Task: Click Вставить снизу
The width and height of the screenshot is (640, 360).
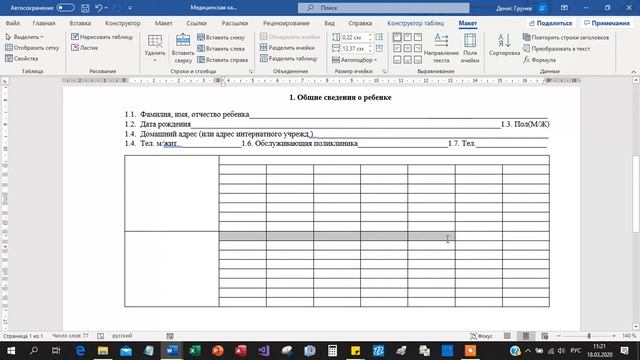Action: click(x=221, y=37)
